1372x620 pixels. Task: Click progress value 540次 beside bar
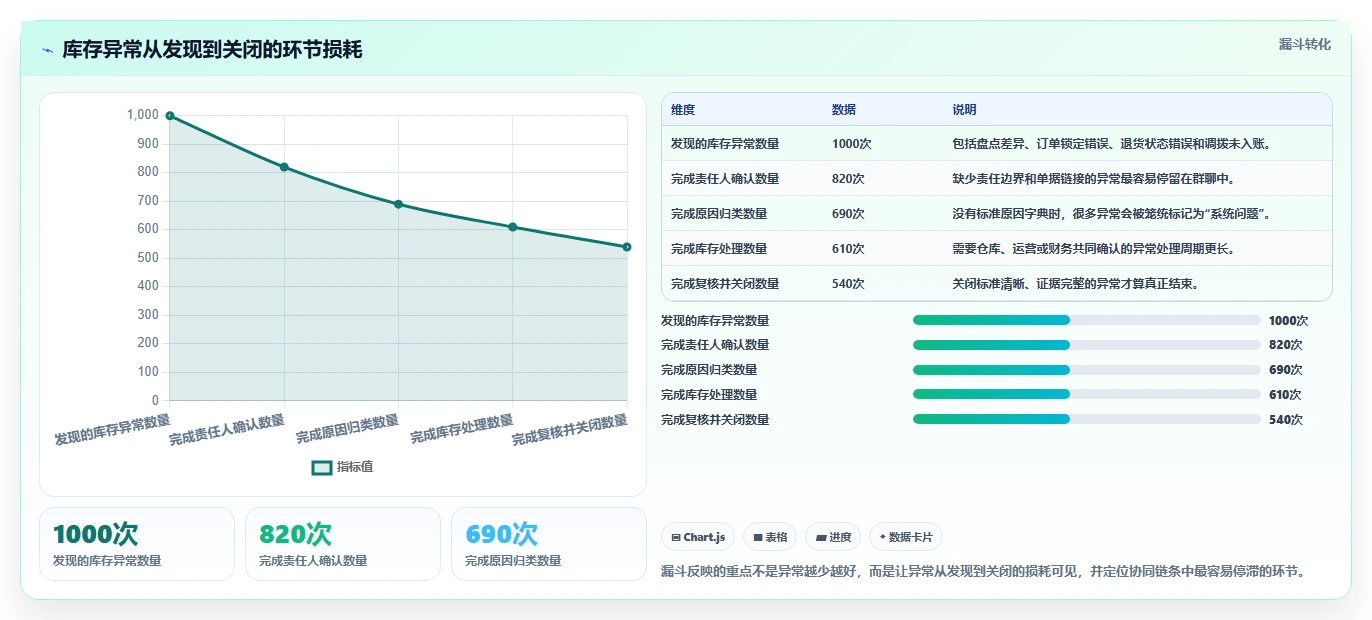(1285, 420)
